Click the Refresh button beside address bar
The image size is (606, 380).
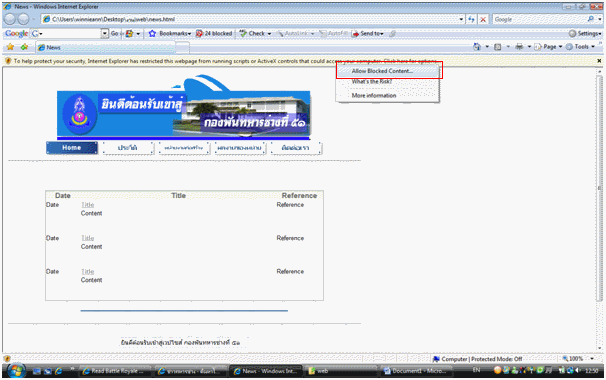pyautogui.click(x=471, y=19)
